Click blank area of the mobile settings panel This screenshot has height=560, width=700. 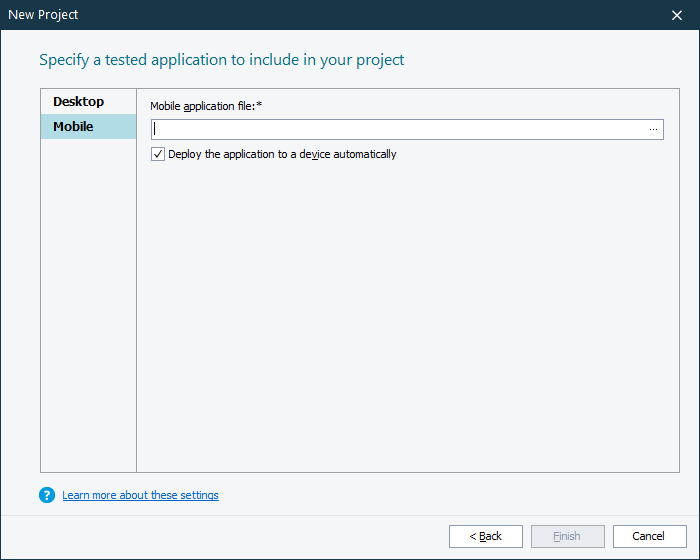click(400, 320)
